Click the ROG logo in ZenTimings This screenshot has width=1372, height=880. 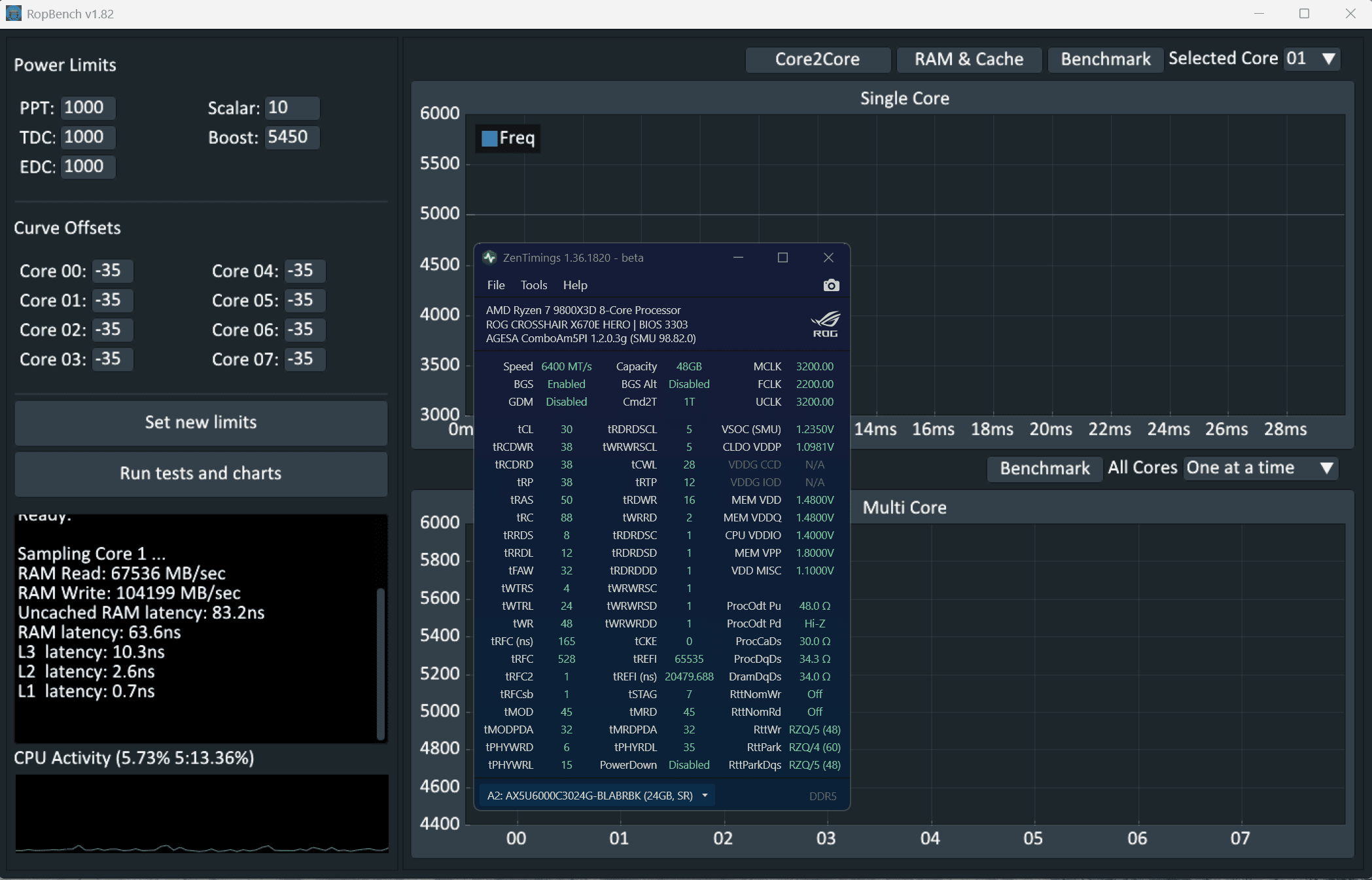point(825,324)
